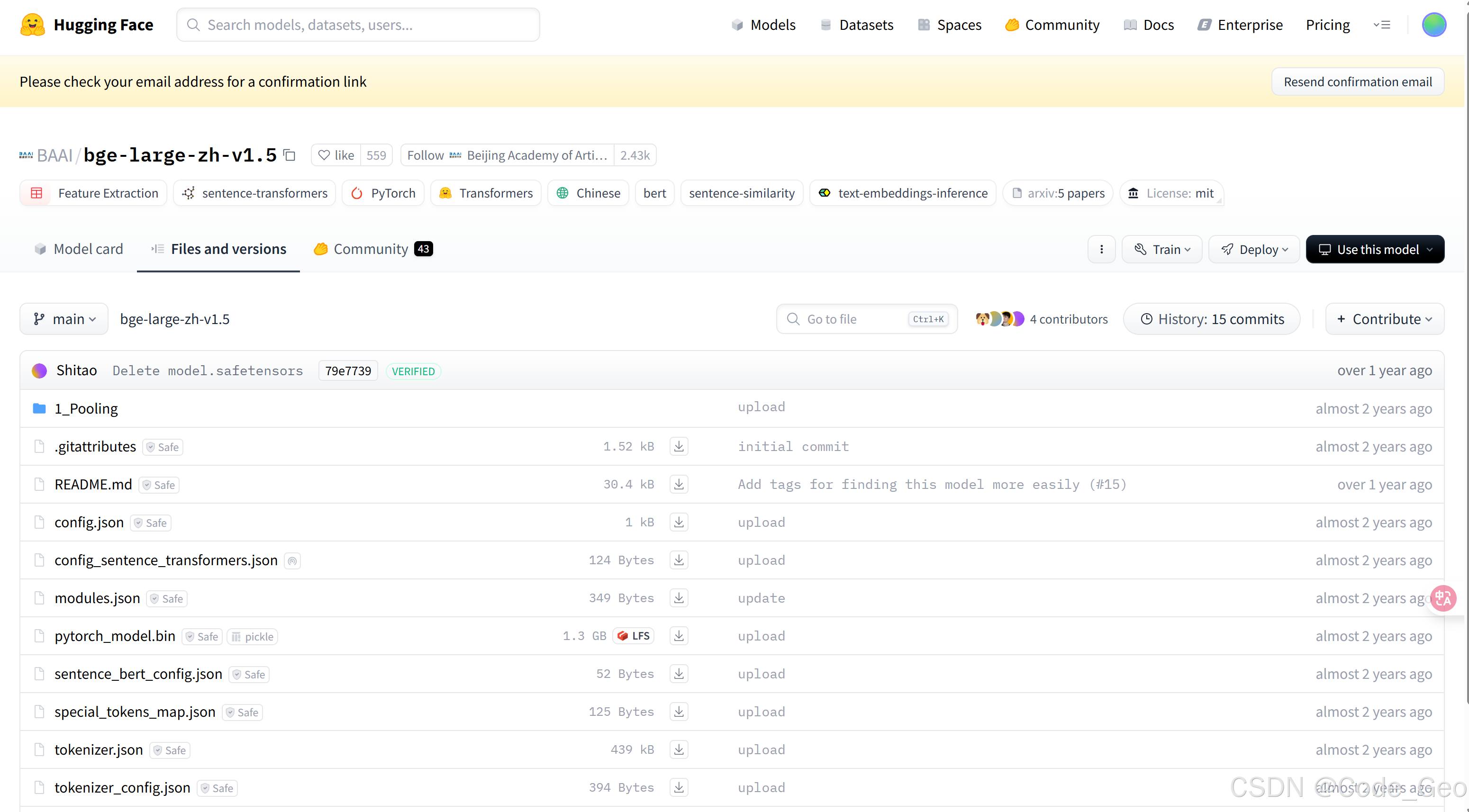The width and height of the screenshot is (1469, 812).
Task: Click the text-embeddings-inference tag
Action: coord(903,193)
